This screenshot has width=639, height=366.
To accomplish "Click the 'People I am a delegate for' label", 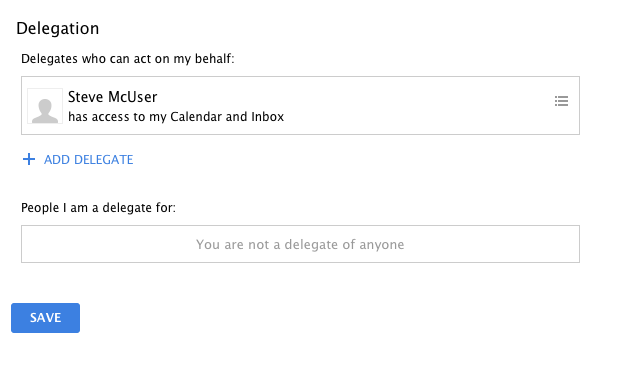I will coord(98,208).
